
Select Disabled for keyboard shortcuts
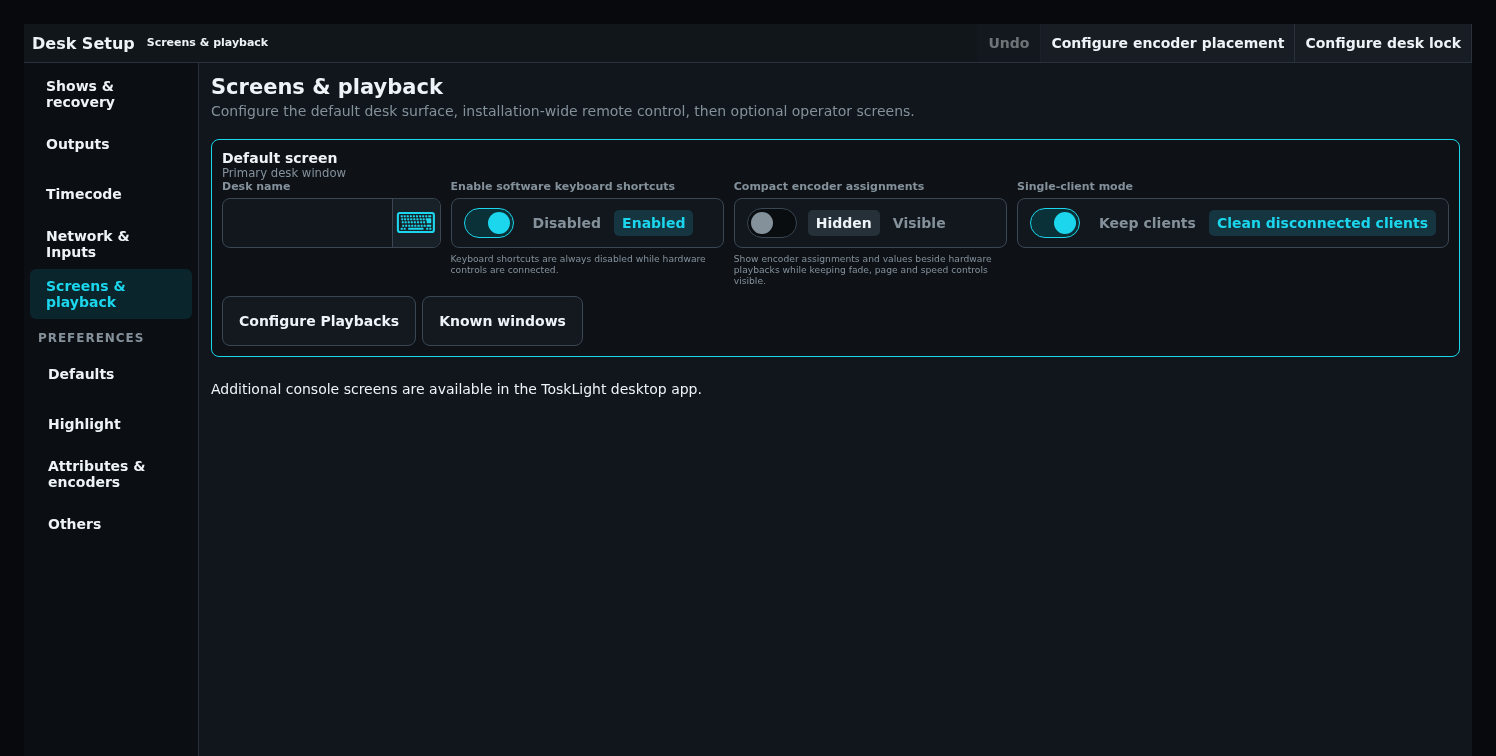(x=567, y=223)
